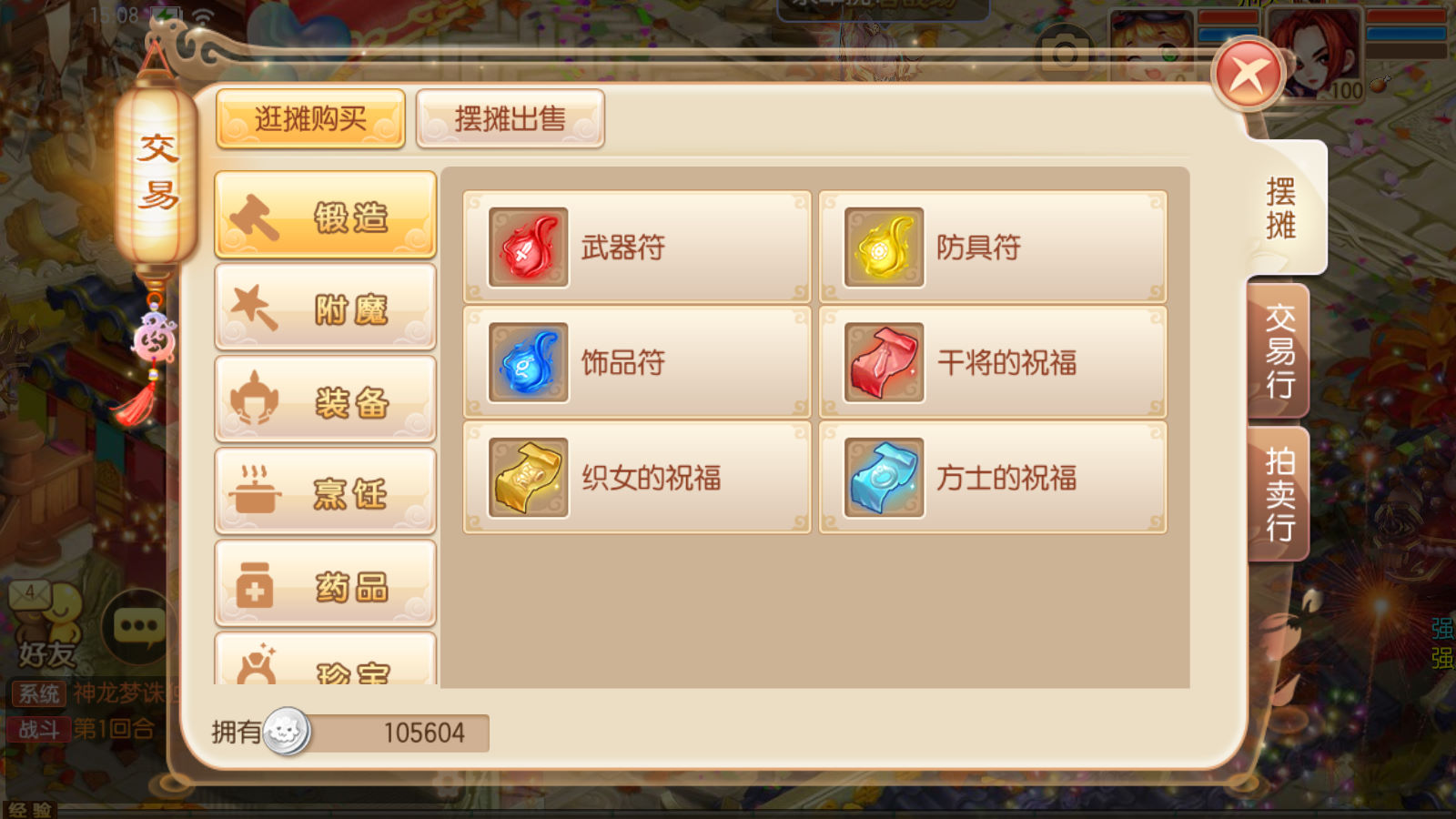This screenshot has height=819, width=1456.
Task: Open the chat bubble icon
Action: tap(138, 627)
